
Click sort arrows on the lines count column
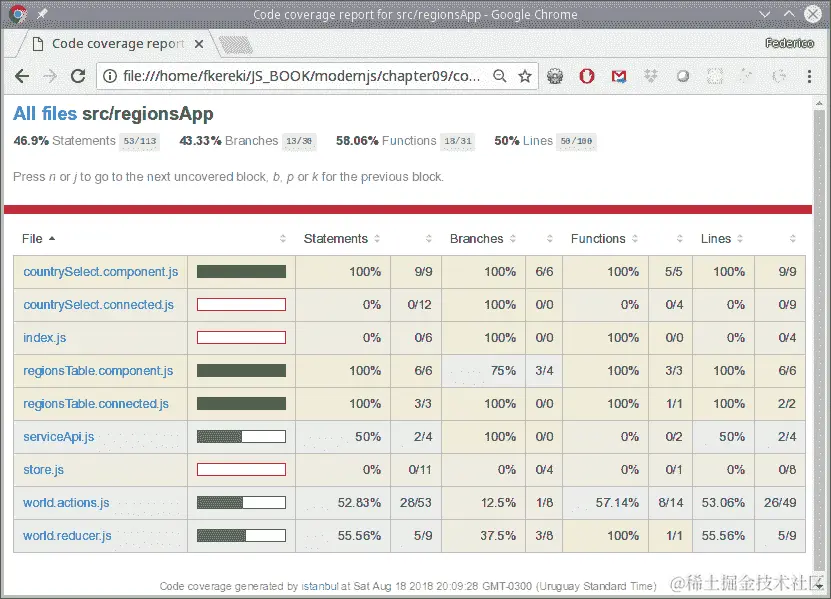(x=792, y=239)
